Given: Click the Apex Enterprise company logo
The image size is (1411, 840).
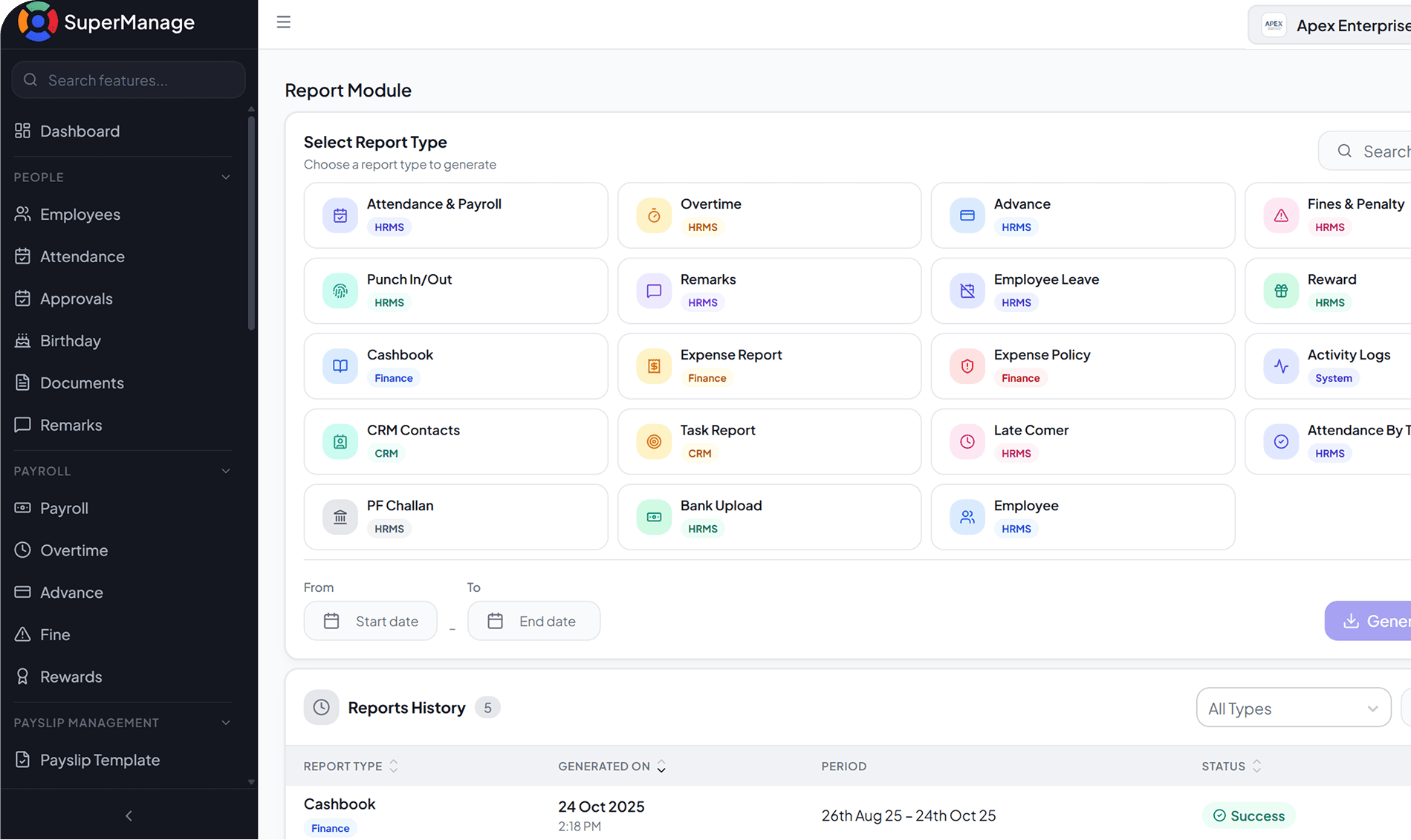Looking at the screenshot, I should (1274, 25).
